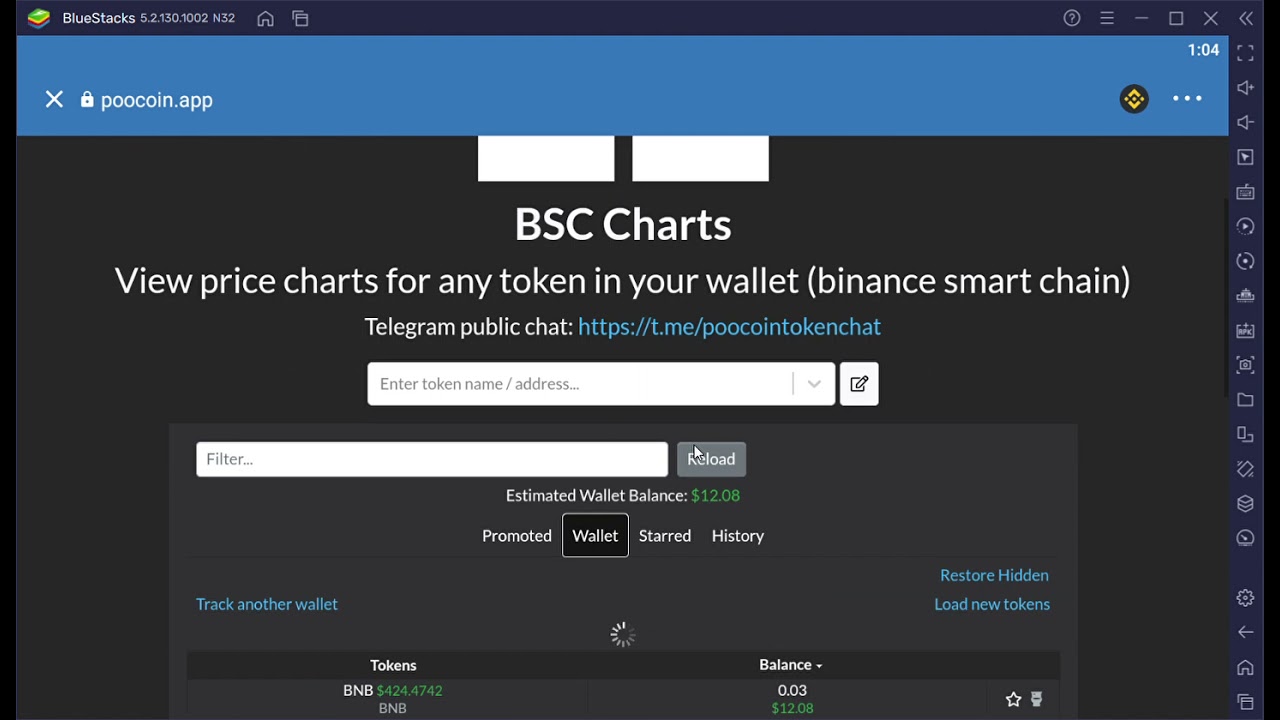Open recent apps in the sidebar

(1245, 702)
